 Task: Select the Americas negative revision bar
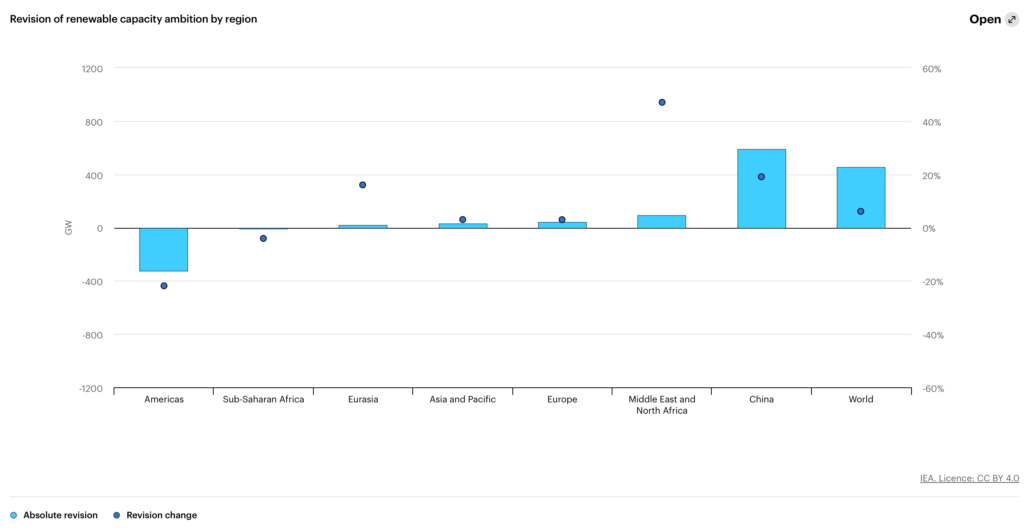(x=163, y=250)
